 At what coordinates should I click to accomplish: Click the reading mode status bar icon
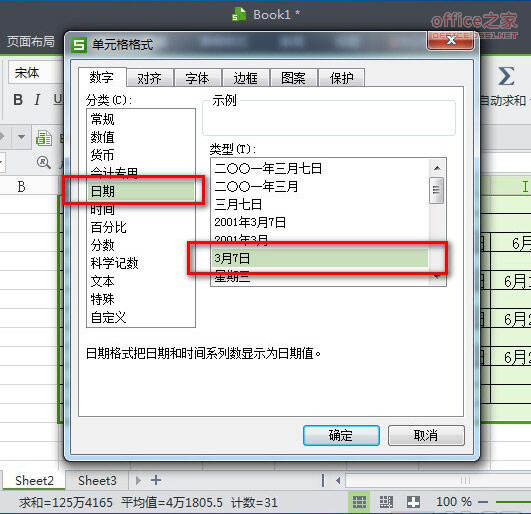(x=413, y=502)
